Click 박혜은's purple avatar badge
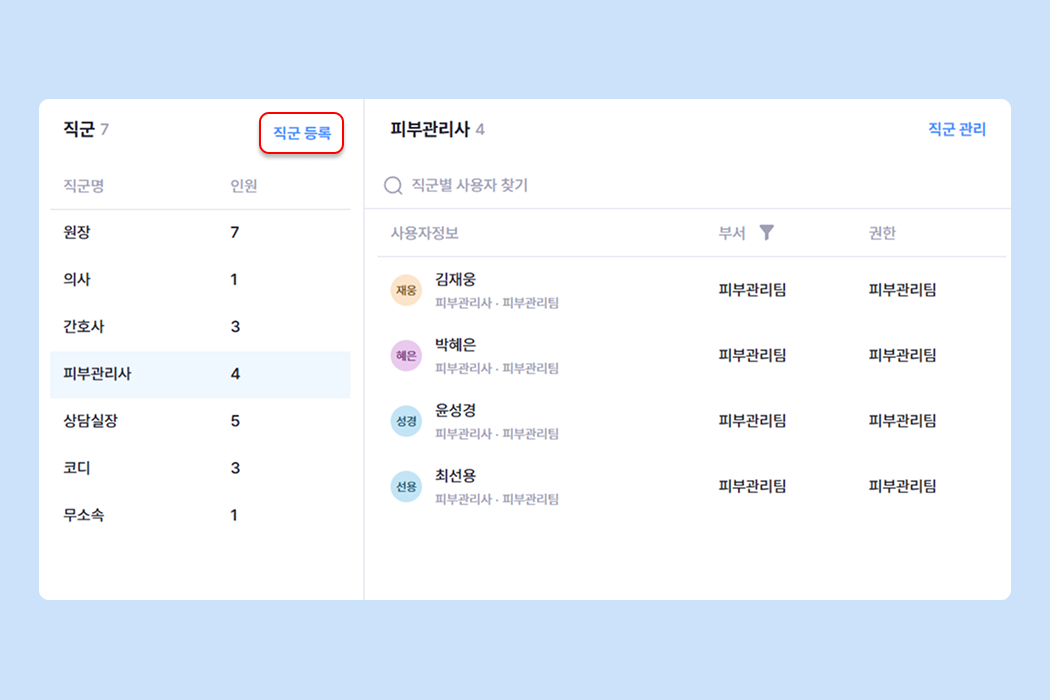 pos(406,356)
